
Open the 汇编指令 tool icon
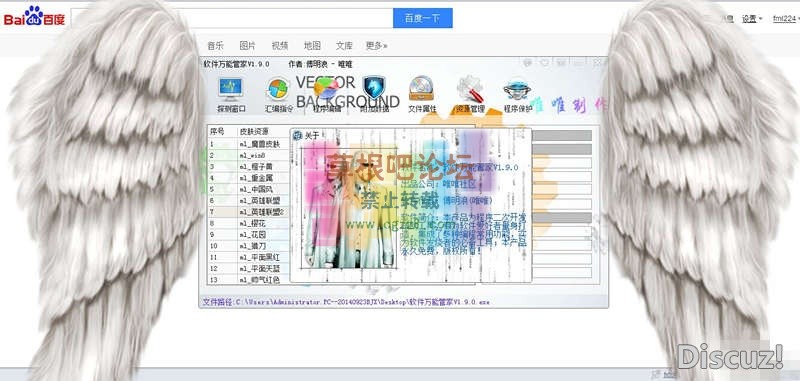(278, 89)
